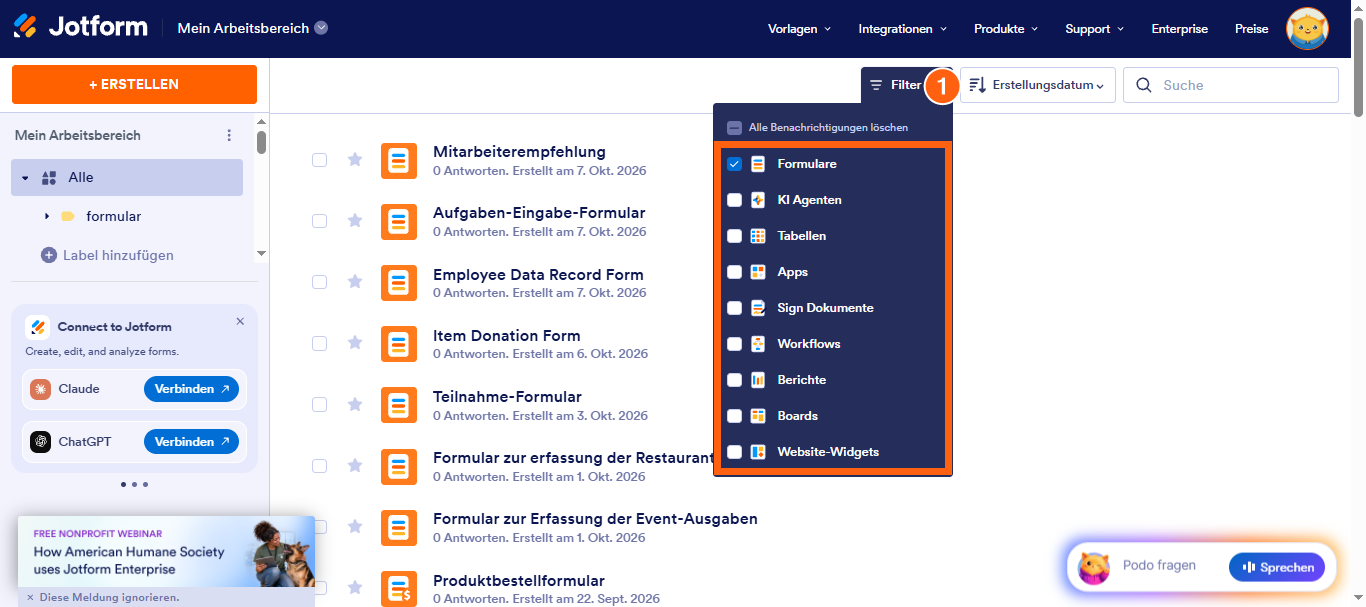
Task: Open the Vorlagen dropdown menu
Action: click(x=799, y=29)
